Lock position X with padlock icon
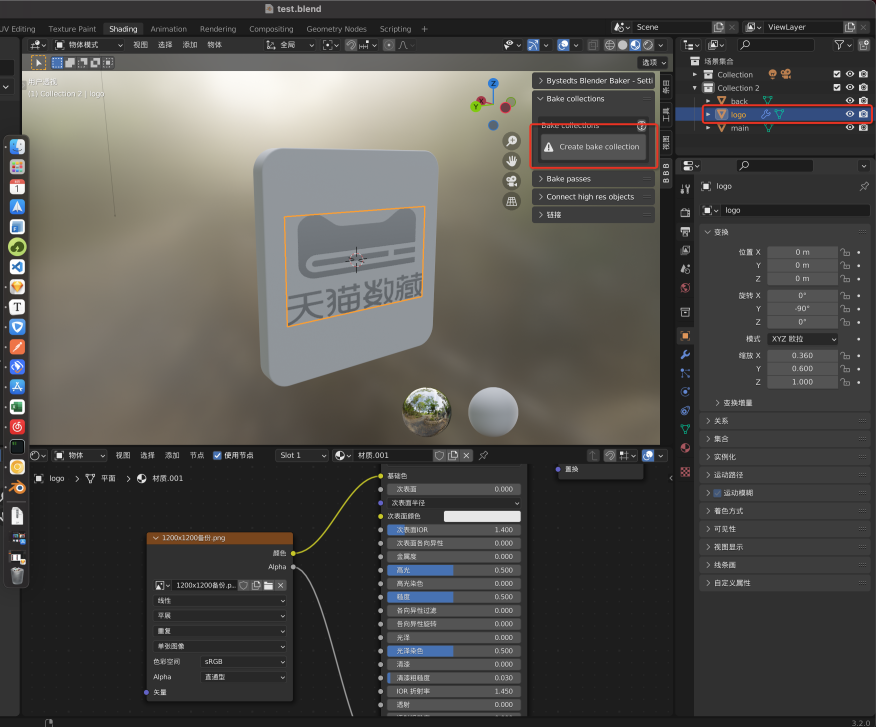Screen dimensions: 876x727 pyautogui.click(x=845, y=252)
